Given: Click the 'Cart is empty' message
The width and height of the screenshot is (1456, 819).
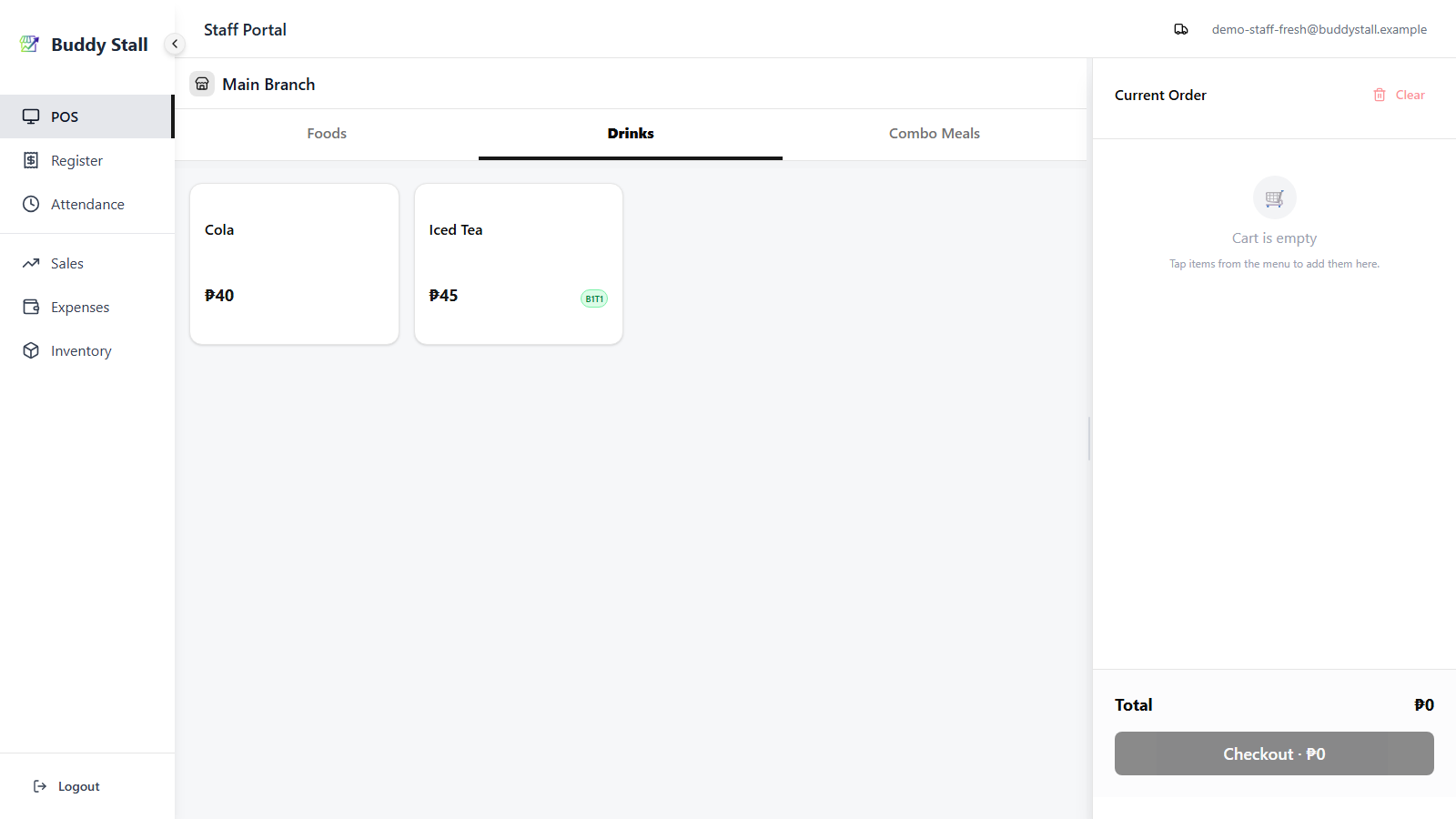Looking at the screenshot, I should [x=1274, y=238].
